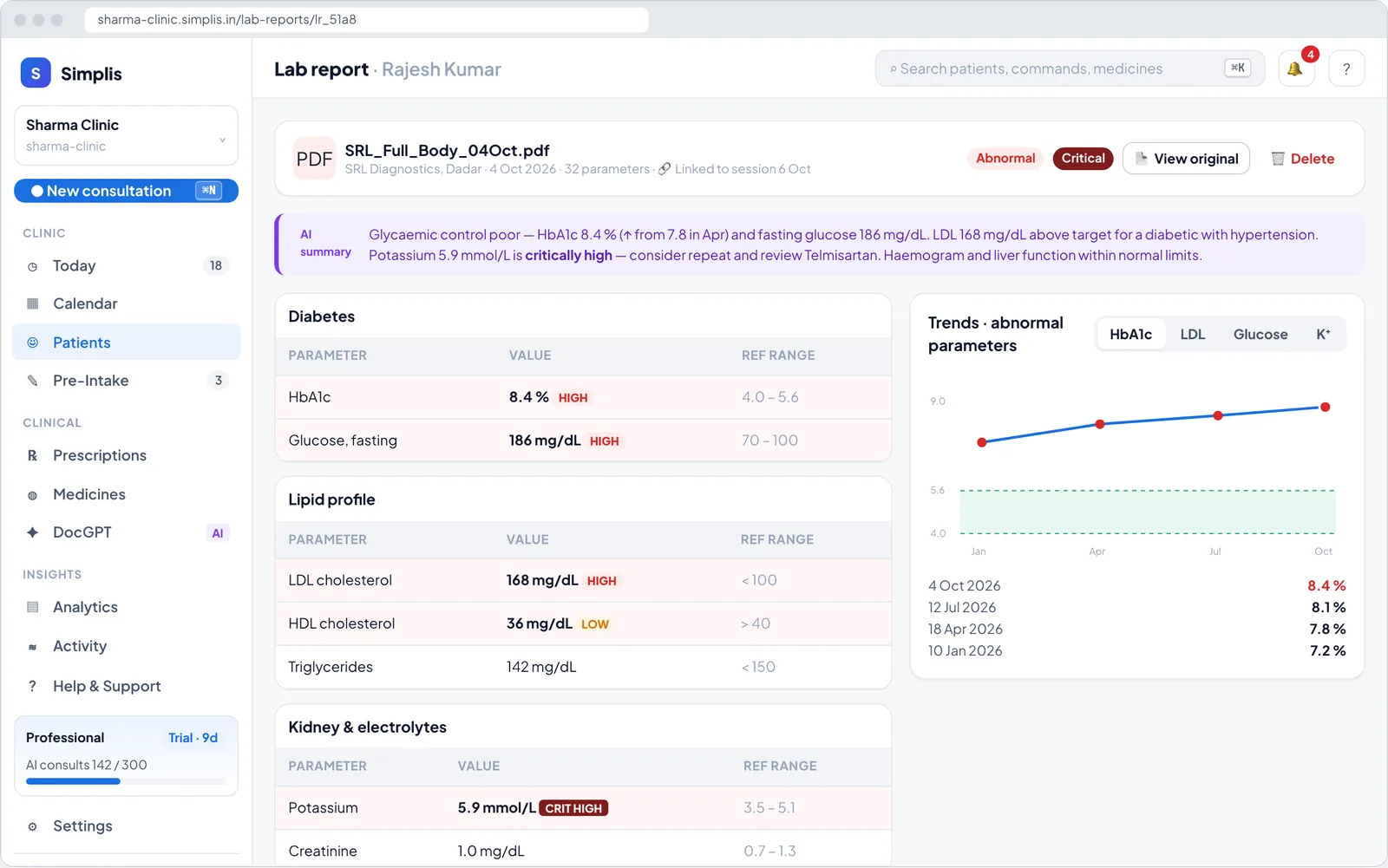
Task: Click the Trial · 9d plan label
Action: (193, 738)
